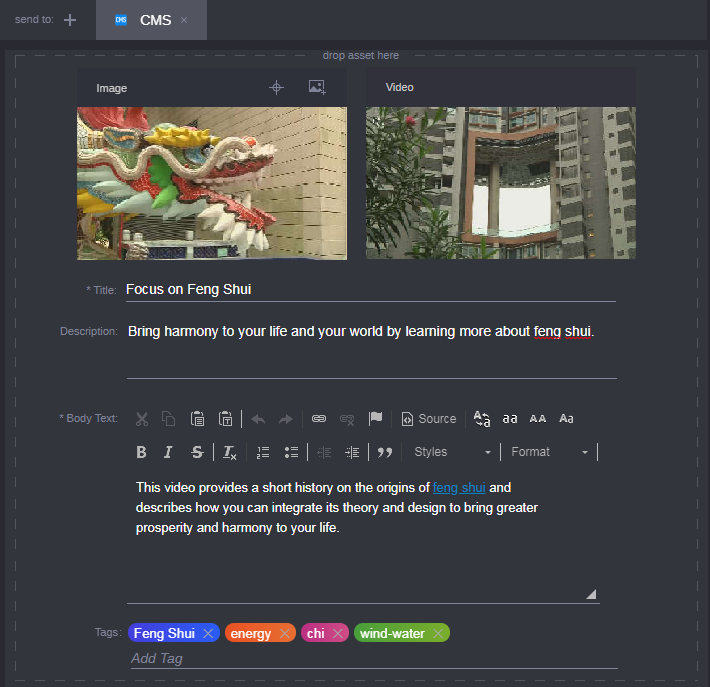Open the Format dropdown
710x687 pixels.
[x=549, y=452]
